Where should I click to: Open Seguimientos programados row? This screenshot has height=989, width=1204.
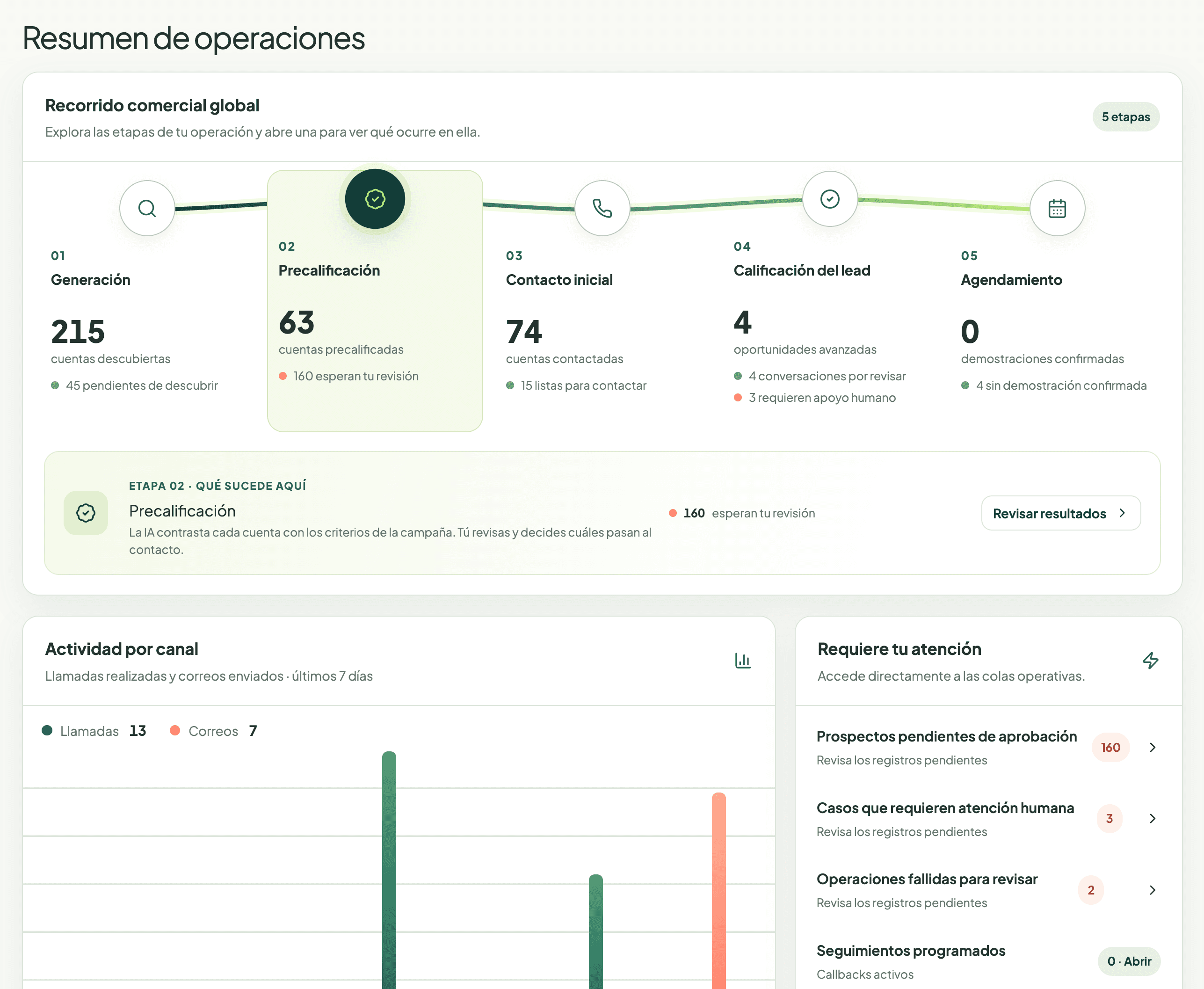988,961
